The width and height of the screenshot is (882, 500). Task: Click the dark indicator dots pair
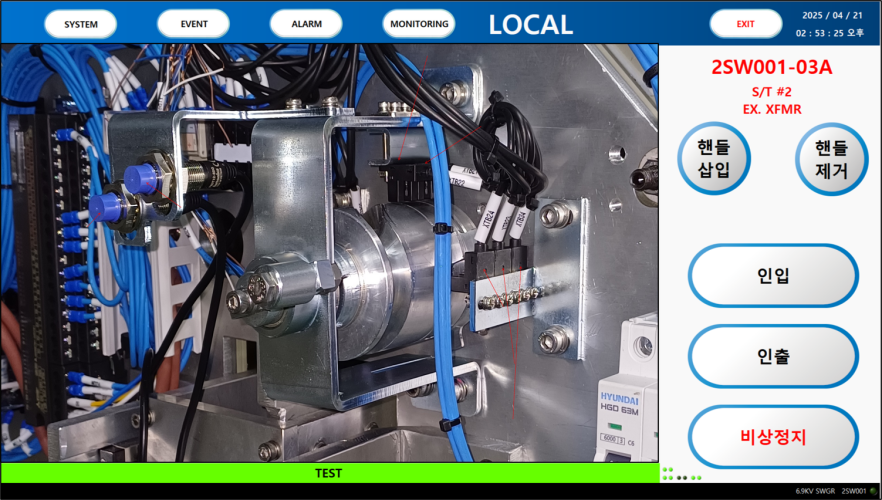click(x=685, y=478)
